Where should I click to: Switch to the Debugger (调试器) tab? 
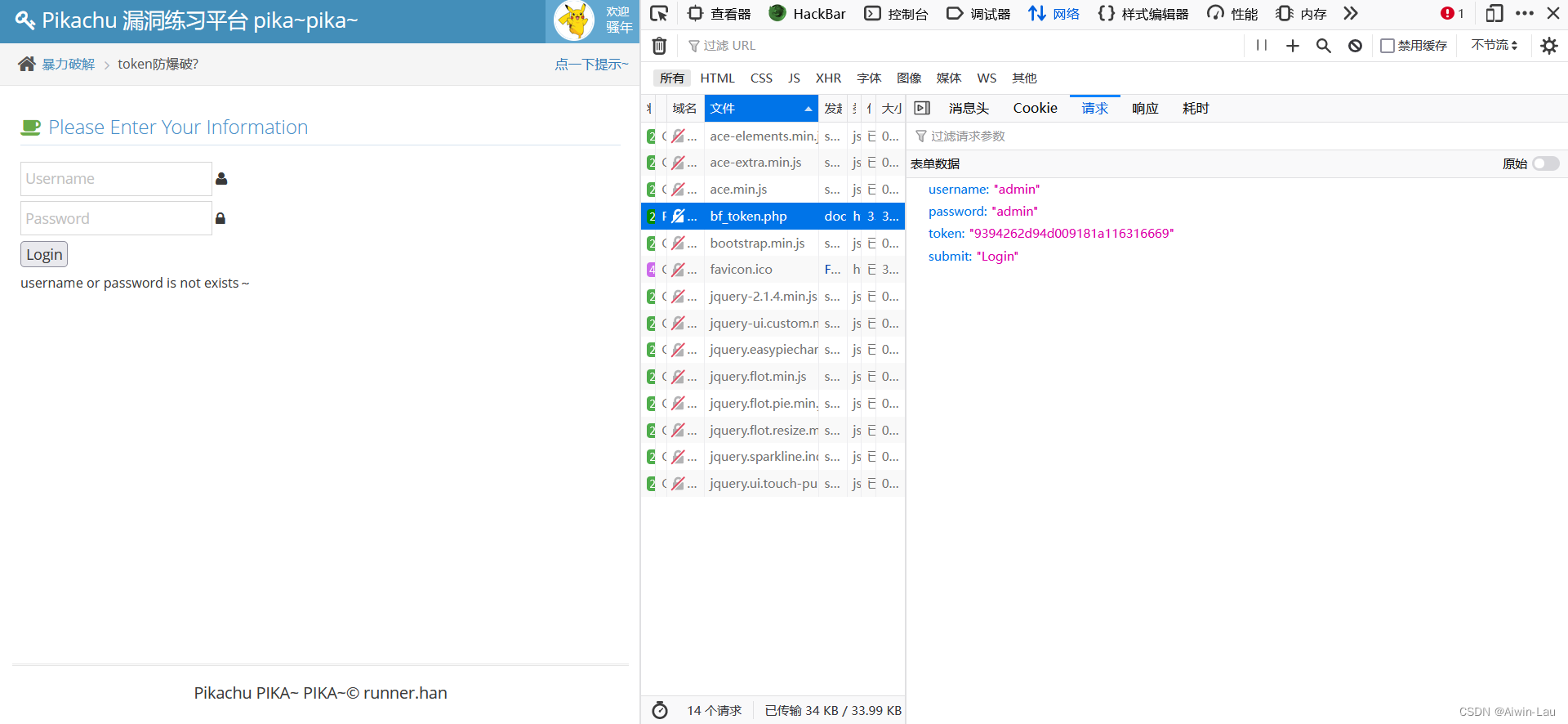(978, 14)
